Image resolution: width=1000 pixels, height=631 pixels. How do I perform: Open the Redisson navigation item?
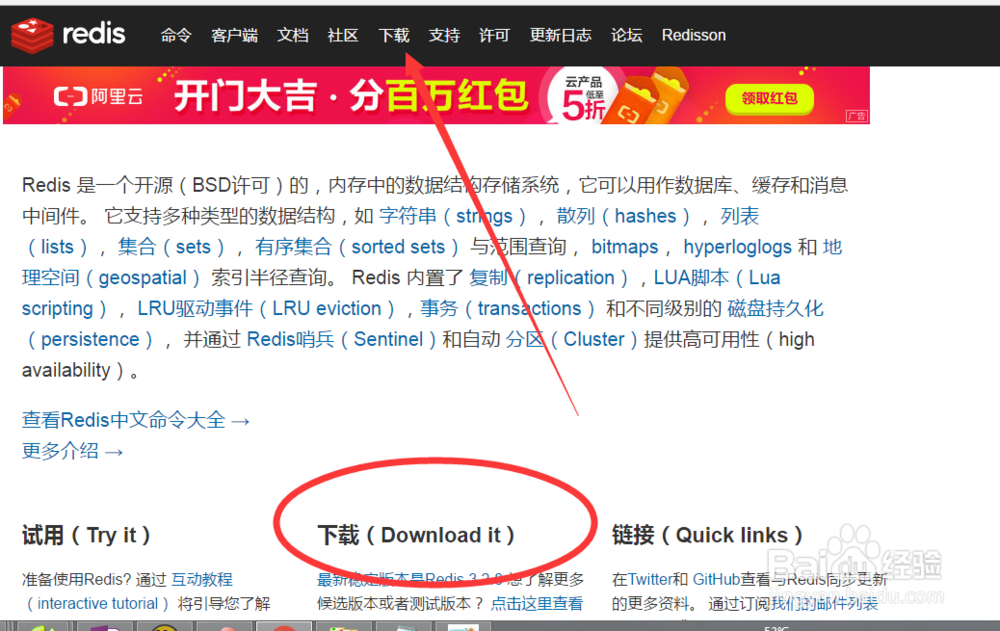tap(694, 35)
